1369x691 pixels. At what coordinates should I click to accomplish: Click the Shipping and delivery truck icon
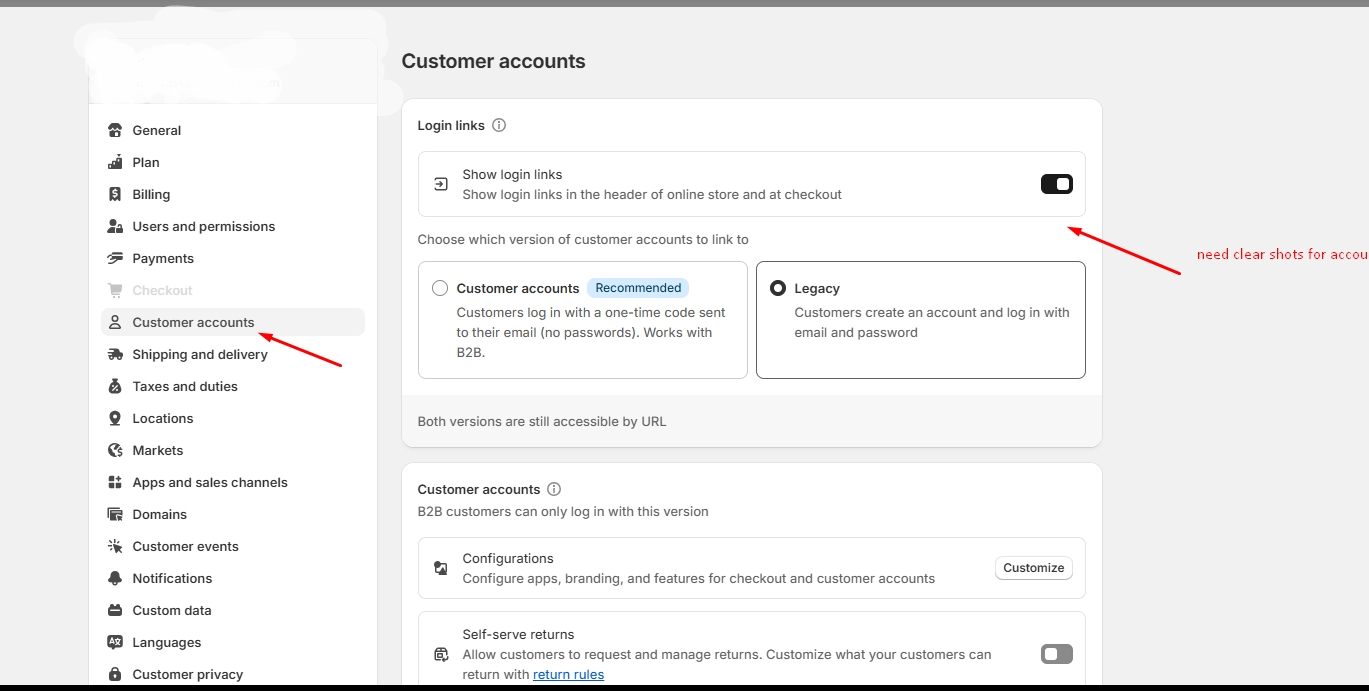tap(115, 354)
